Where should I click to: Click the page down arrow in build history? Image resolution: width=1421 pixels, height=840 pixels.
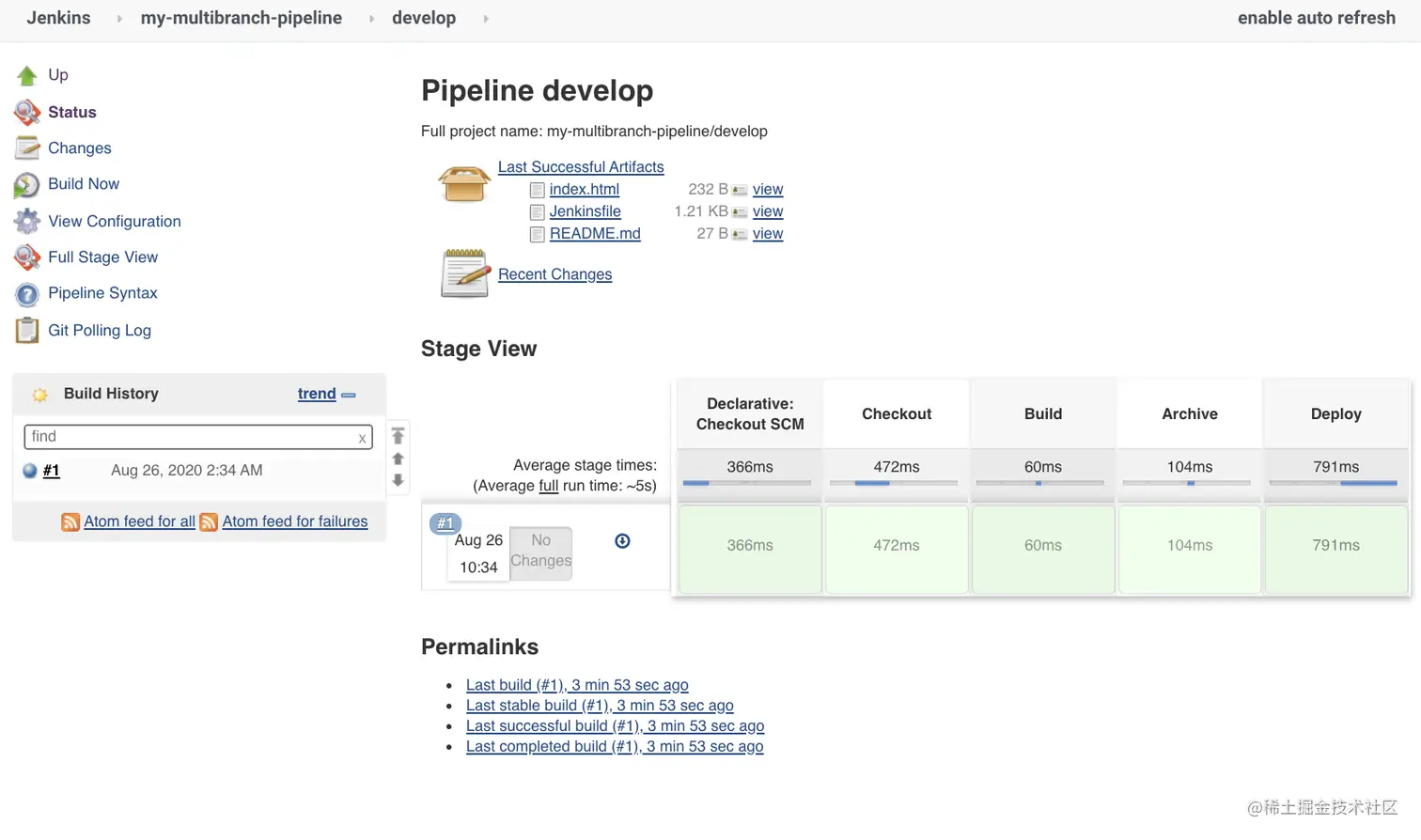398,480
